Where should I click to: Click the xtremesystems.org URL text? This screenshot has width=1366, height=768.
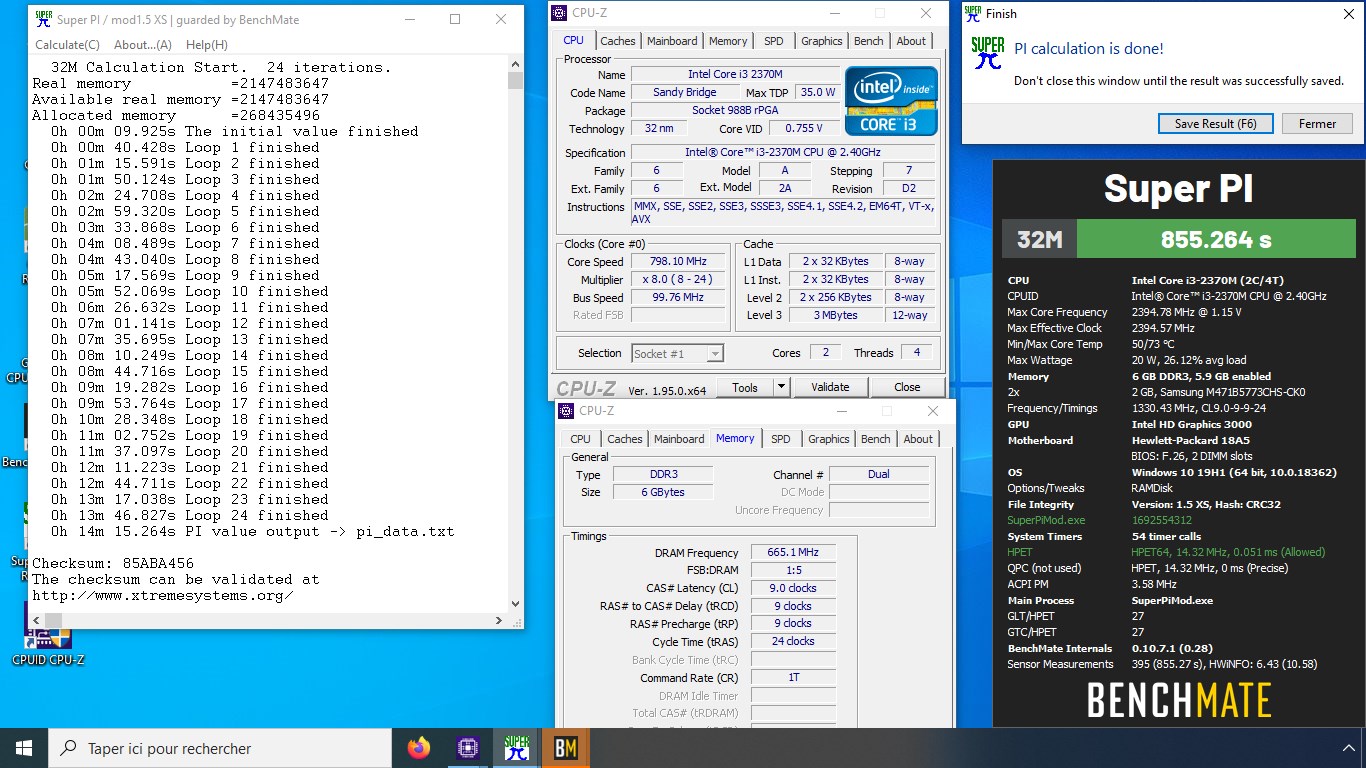(x=163, y=595)
